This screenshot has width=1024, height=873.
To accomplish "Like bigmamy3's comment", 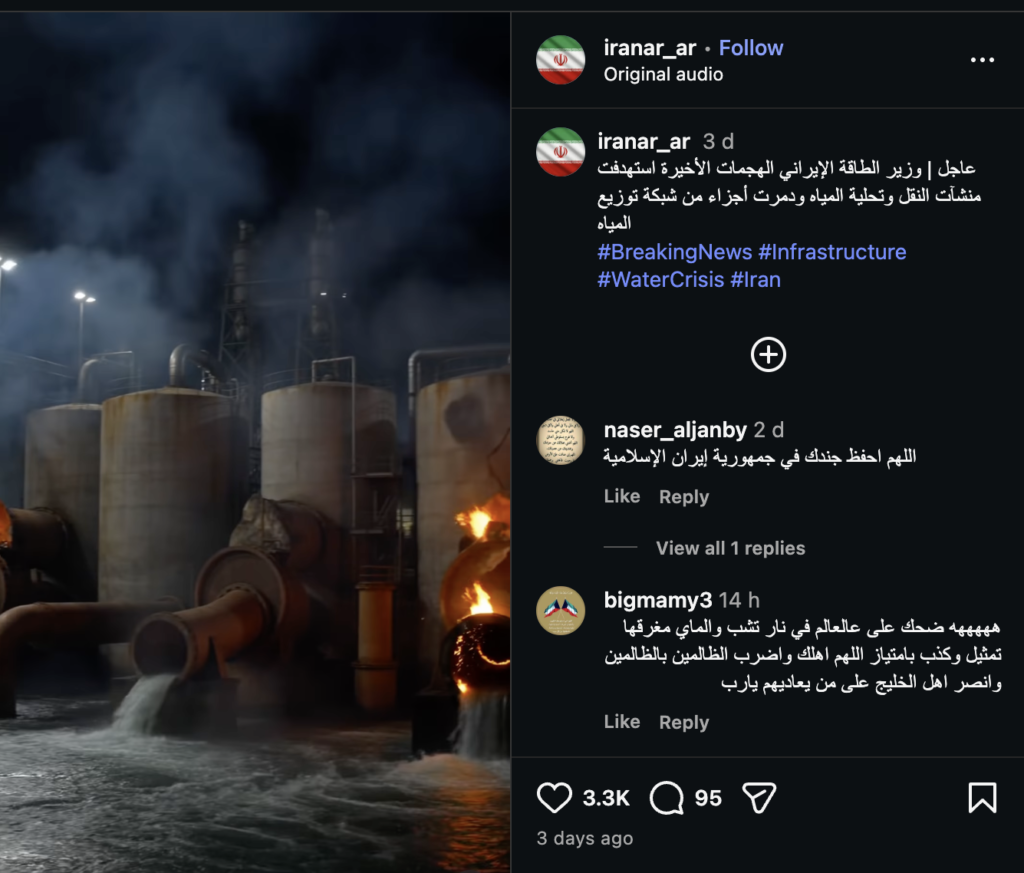I will point(622,722).
